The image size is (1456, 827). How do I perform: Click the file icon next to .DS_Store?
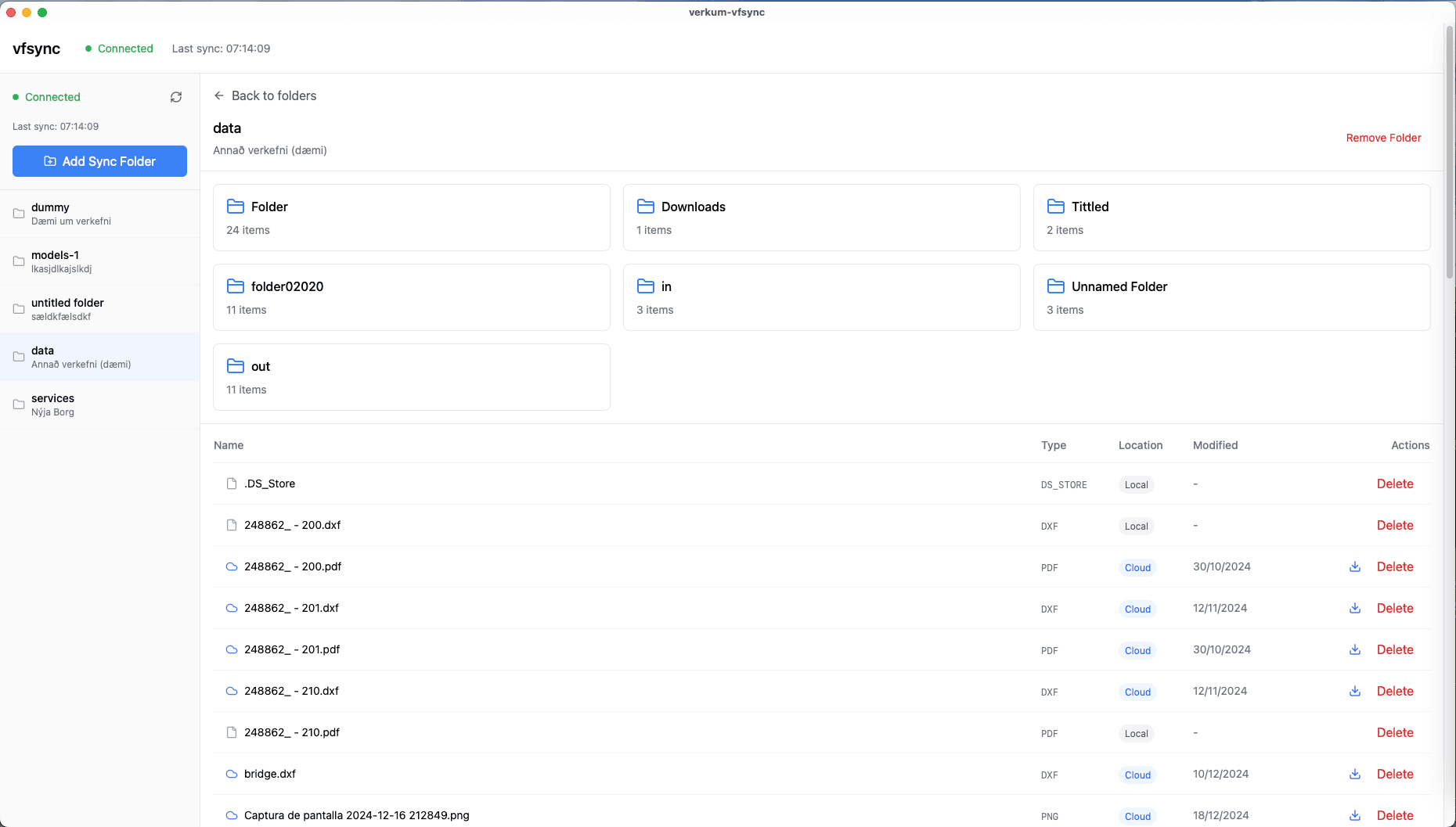point(232,484)
